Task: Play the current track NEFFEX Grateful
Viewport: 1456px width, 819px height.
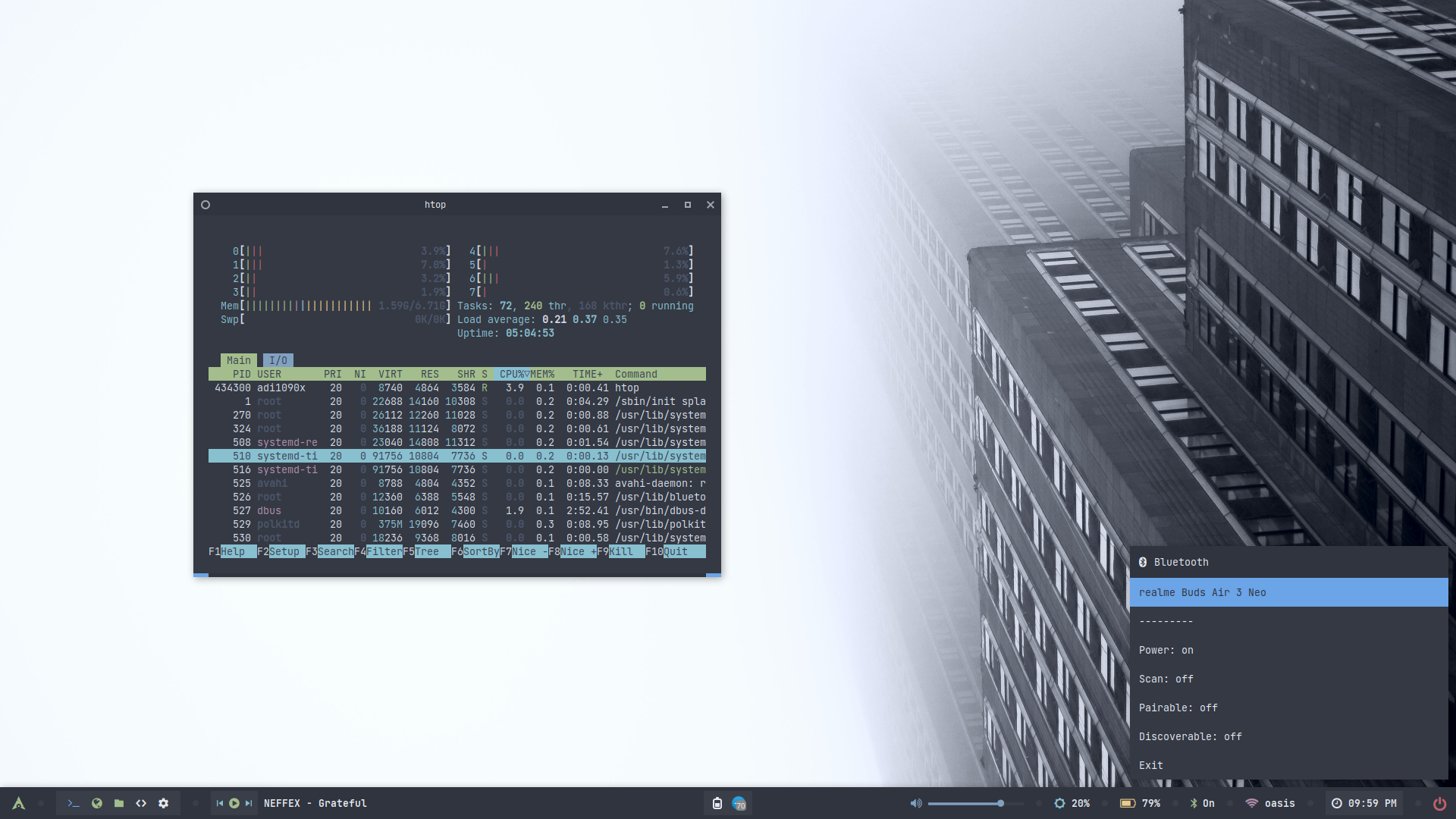Action: click(x=234, y=803)
